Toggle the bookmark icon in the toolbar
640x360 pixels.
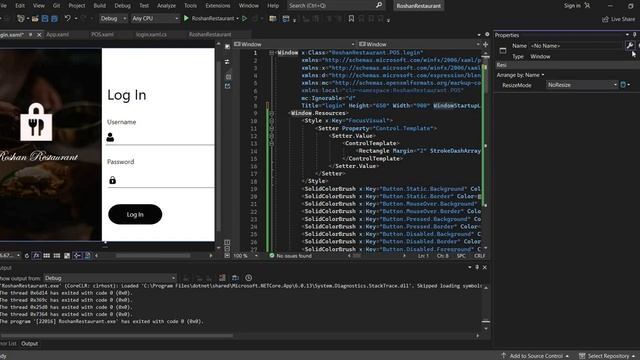(x=351, y=18)
